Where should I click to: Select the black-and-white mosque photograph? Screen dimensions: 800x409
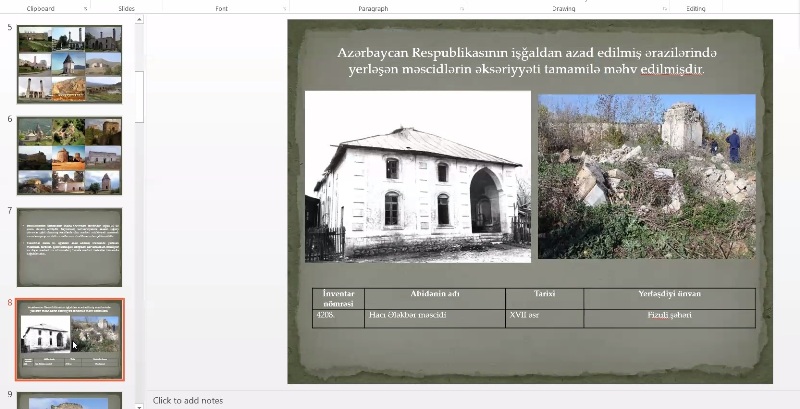tap(418, 177)
